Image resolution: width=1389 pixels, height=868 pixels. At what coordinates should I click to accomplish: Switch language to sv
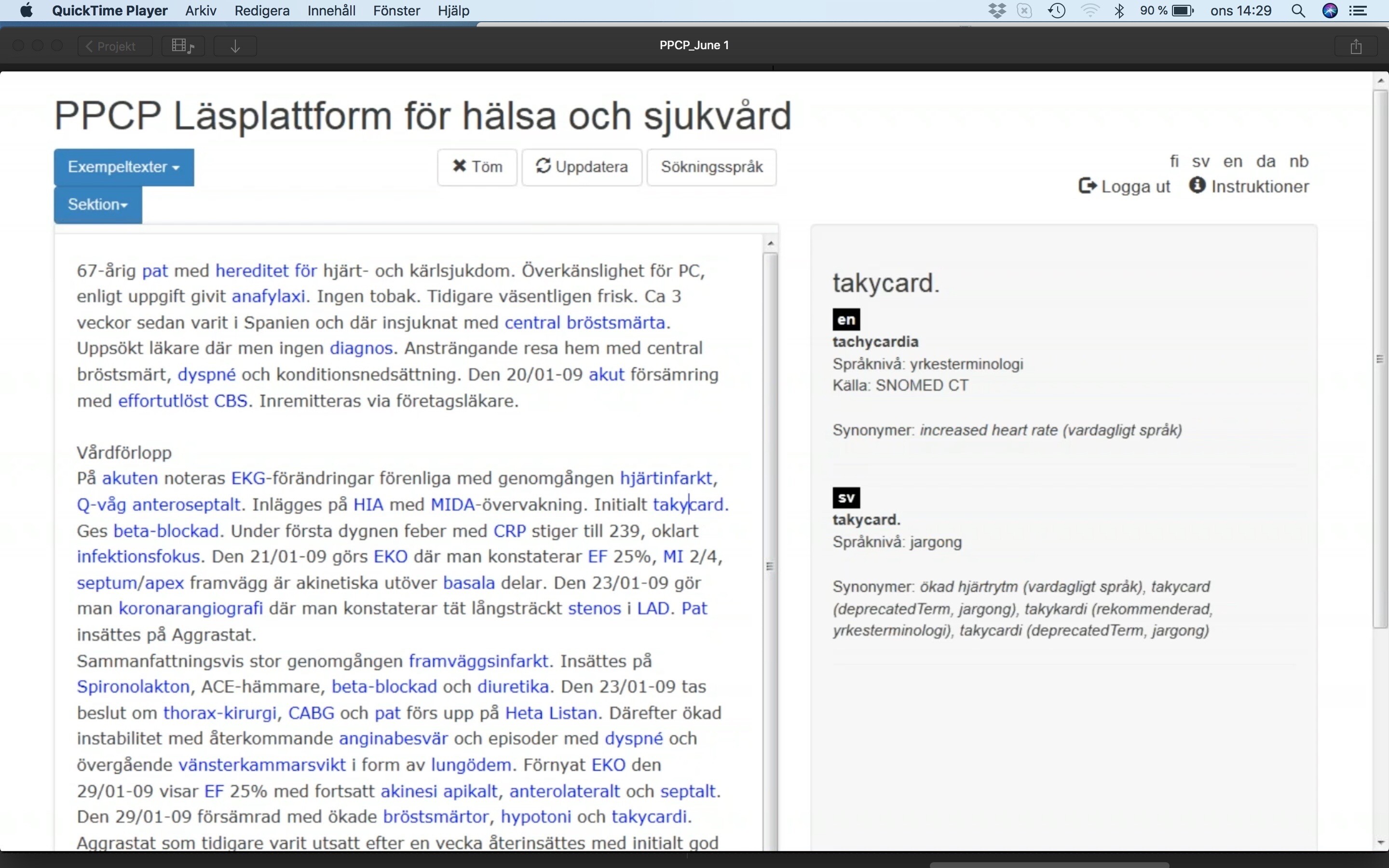(x=1201, y=162)
